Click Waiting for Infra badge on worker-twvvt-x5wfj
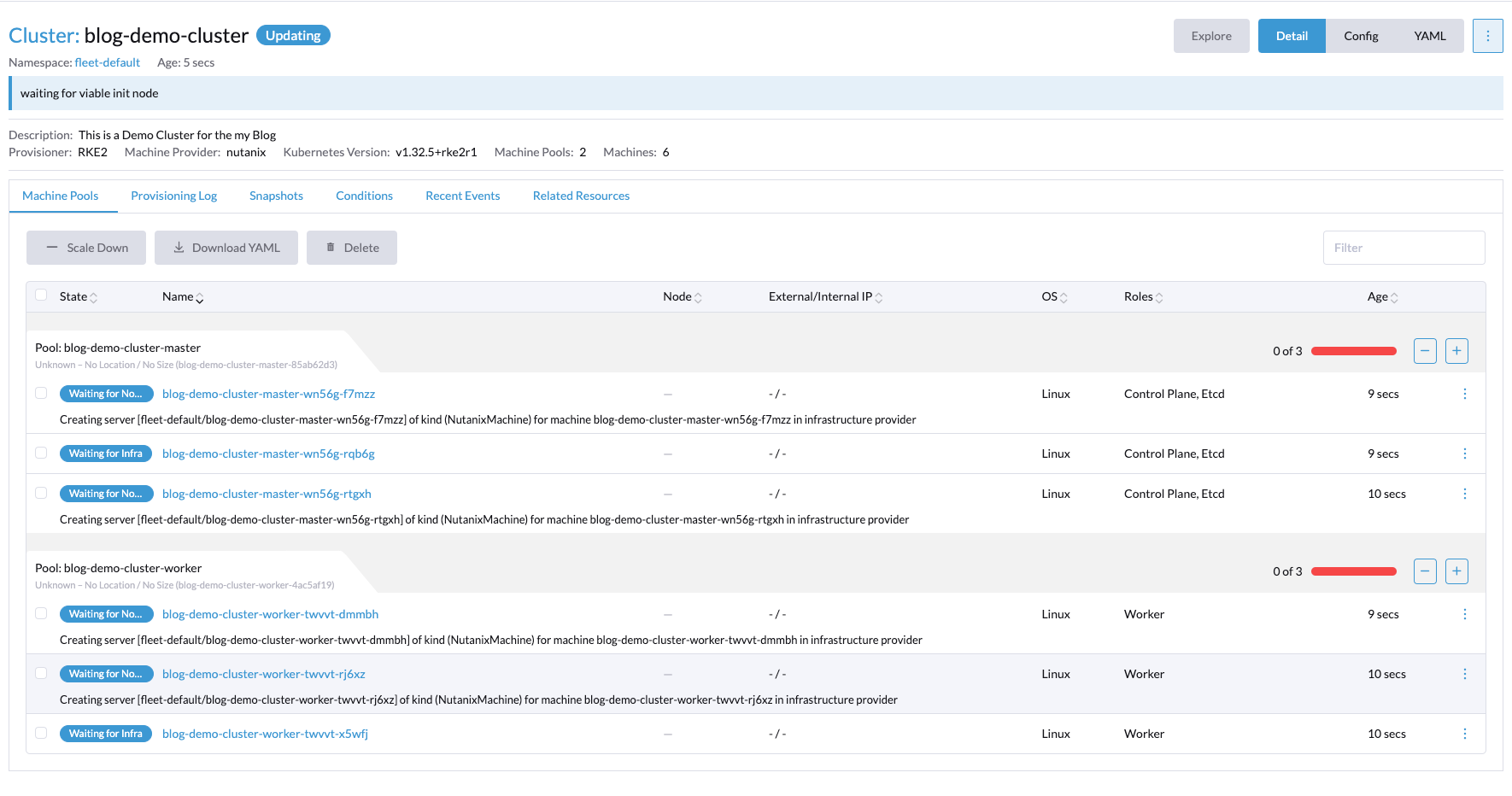The image size is (1512, 796). pos(106,734)
